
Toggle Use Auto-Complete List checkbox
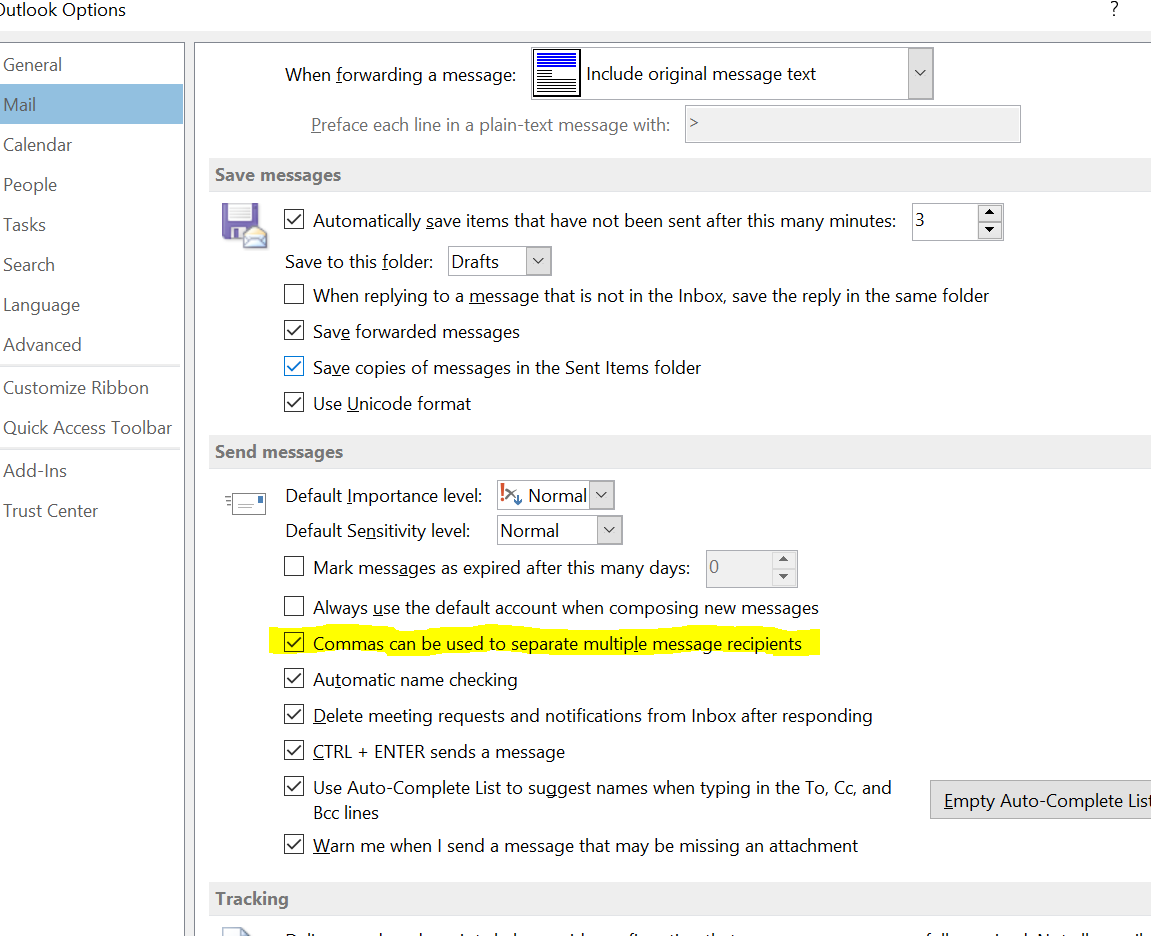pos(294,786)
